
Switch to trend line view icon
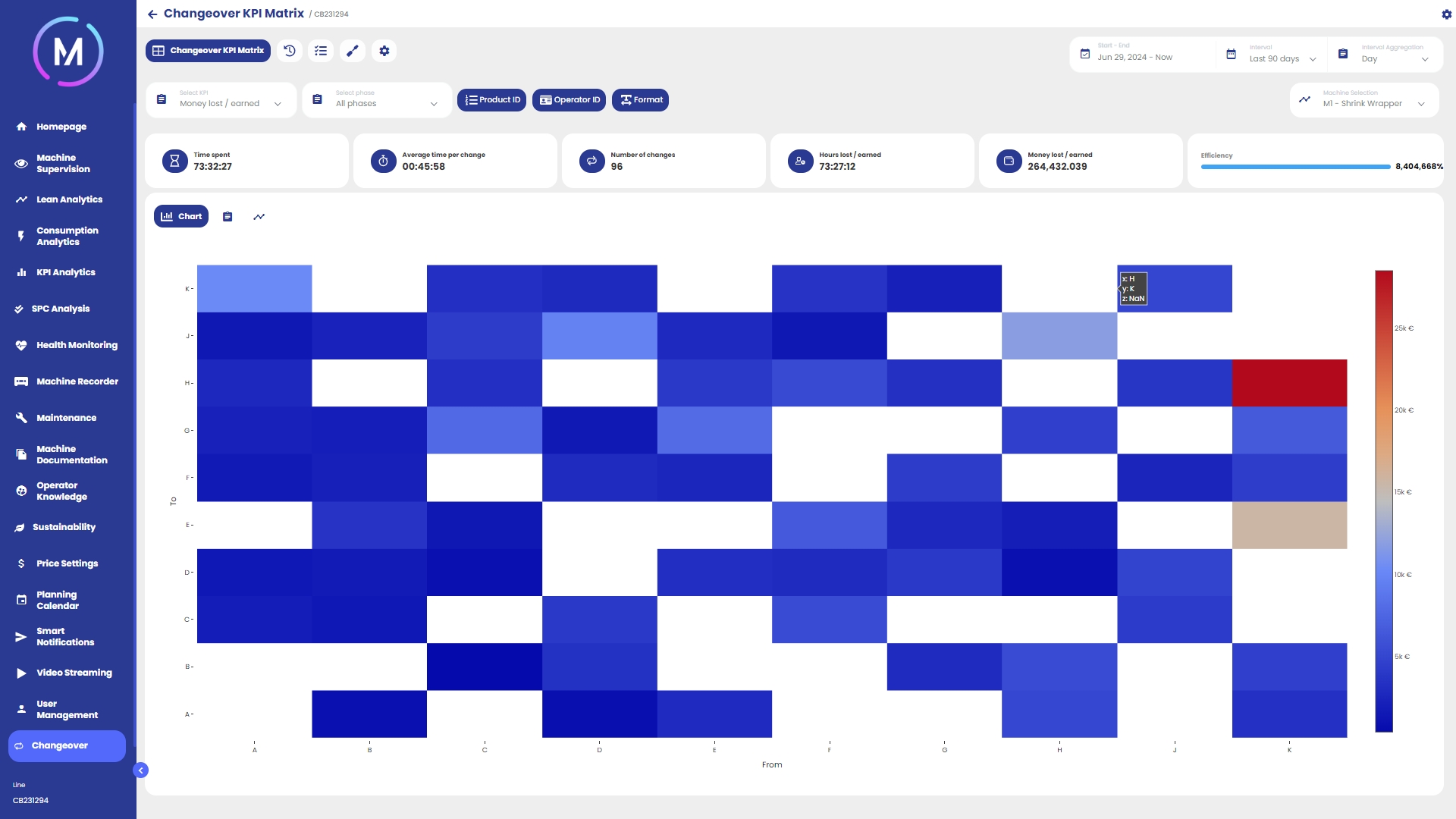point(259,217)
